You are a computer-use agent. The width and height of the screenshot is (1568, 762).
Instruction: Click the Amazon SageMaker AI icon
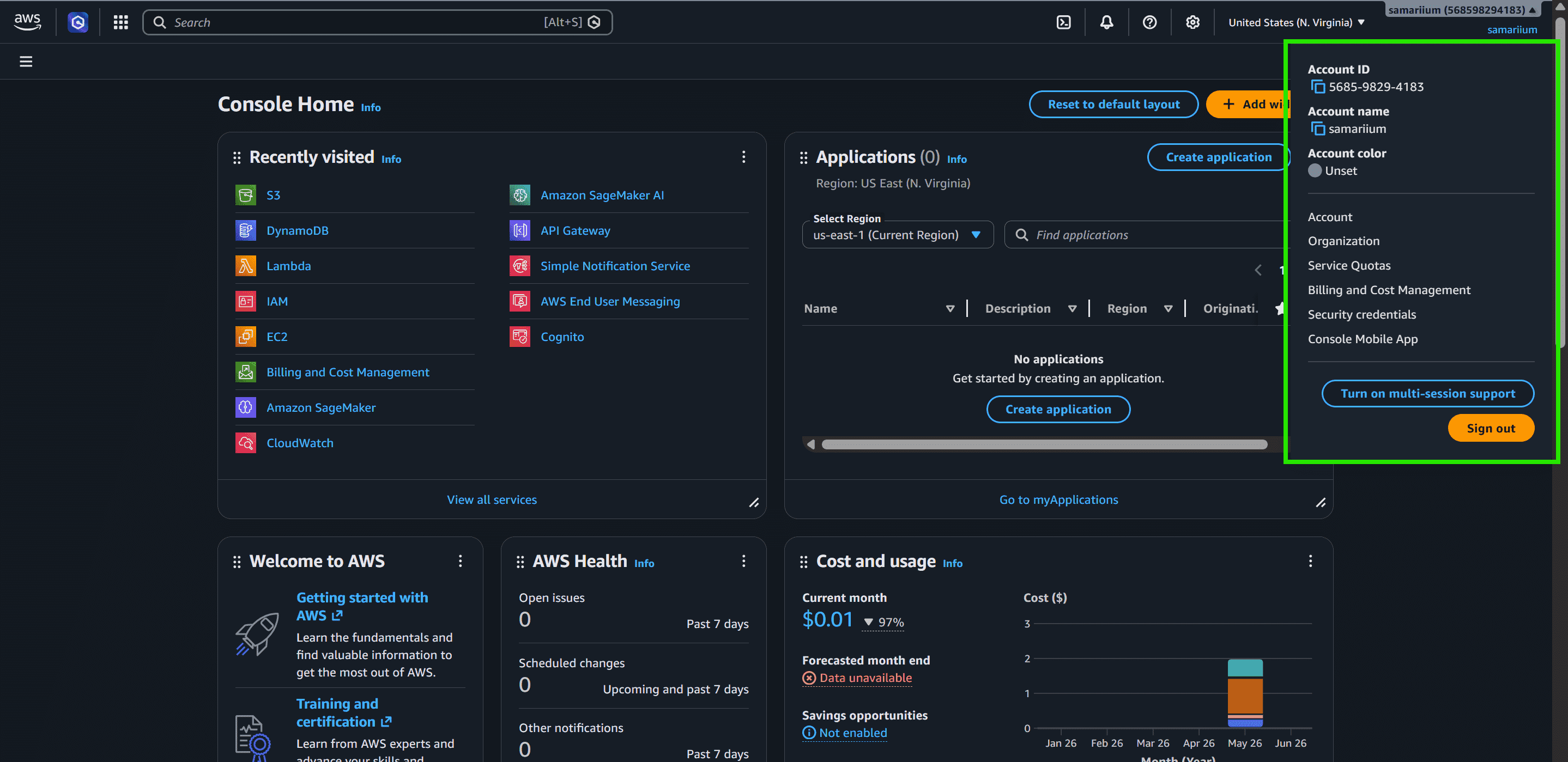pos(520,195)
